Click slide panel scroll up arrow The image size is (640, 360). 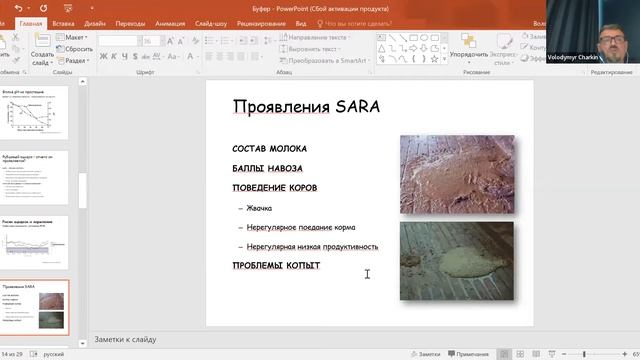[x=82, y=82]
